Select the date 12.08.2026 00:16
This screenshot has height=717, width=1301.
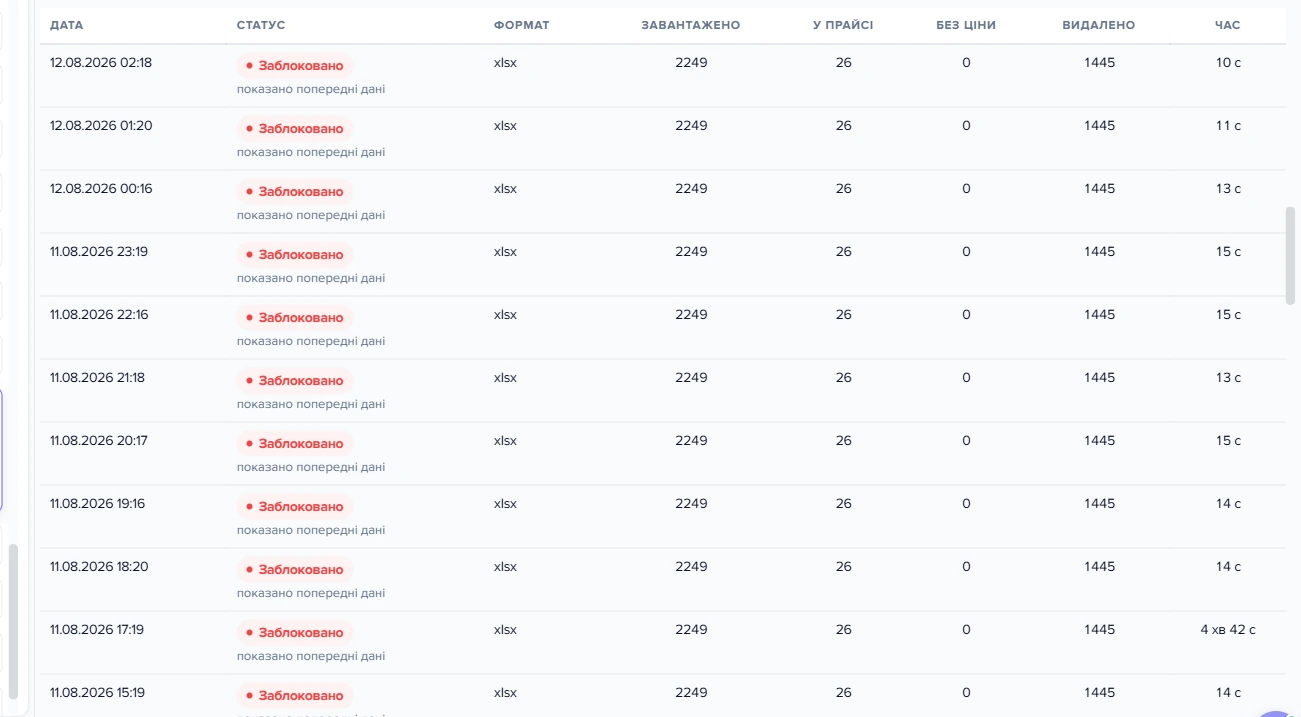101,189
